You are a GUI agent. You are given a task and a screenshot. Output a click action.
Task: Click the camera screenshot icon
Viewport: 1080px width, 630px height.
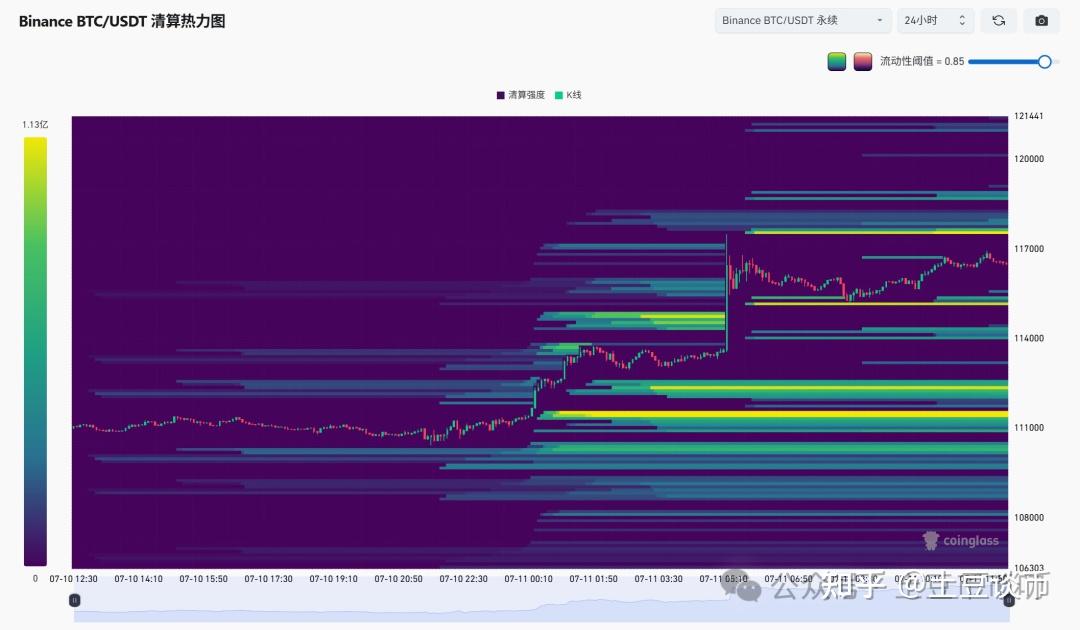(x=1041, y=21)
